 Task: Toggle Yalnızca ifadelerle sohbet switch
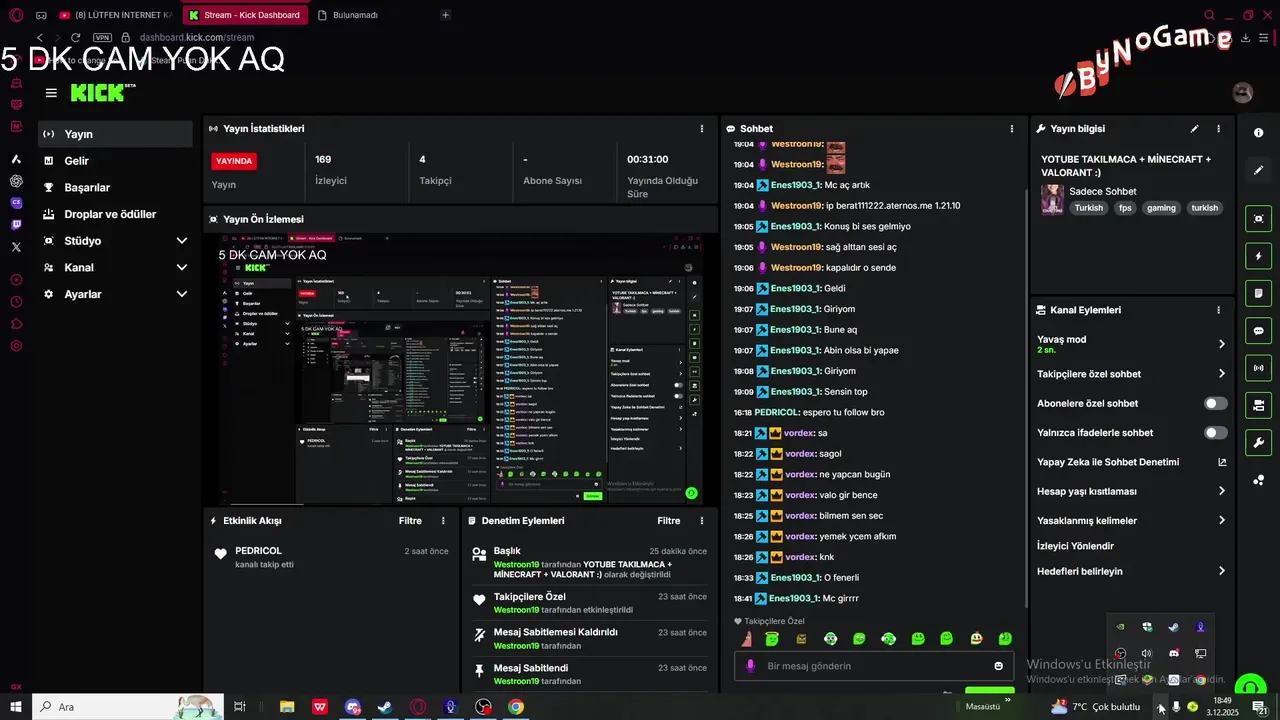click(1215, 433)
